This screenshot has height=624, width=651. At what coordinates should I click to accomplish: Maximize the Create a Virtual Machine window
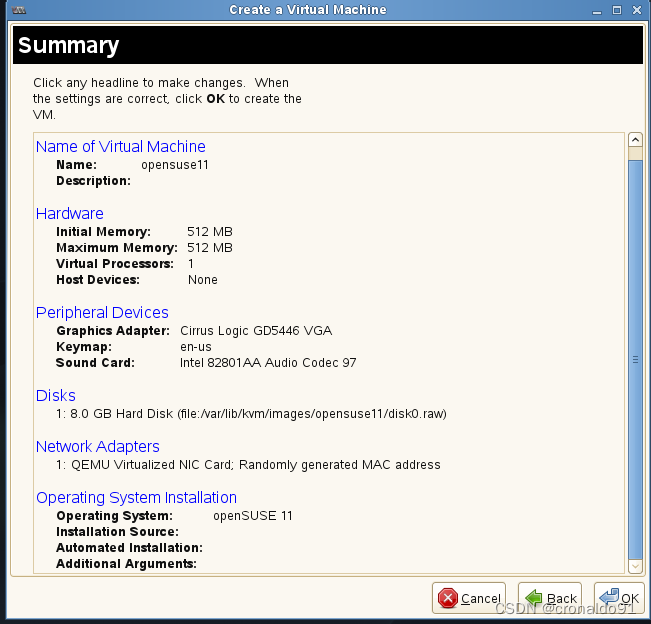617,10
